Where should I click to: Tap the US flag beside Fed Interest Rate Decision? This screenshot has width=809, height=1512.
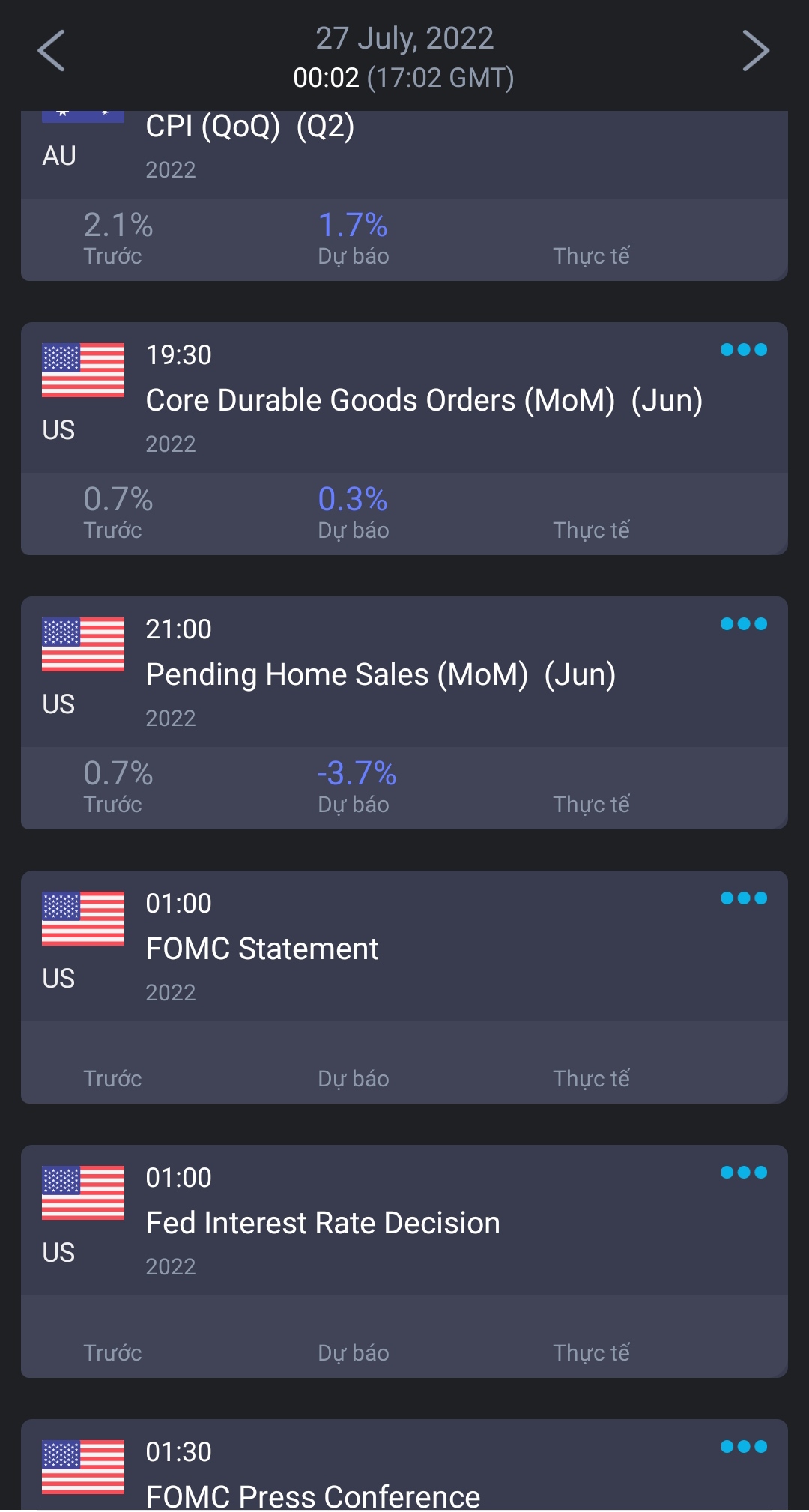(83, 1193)
